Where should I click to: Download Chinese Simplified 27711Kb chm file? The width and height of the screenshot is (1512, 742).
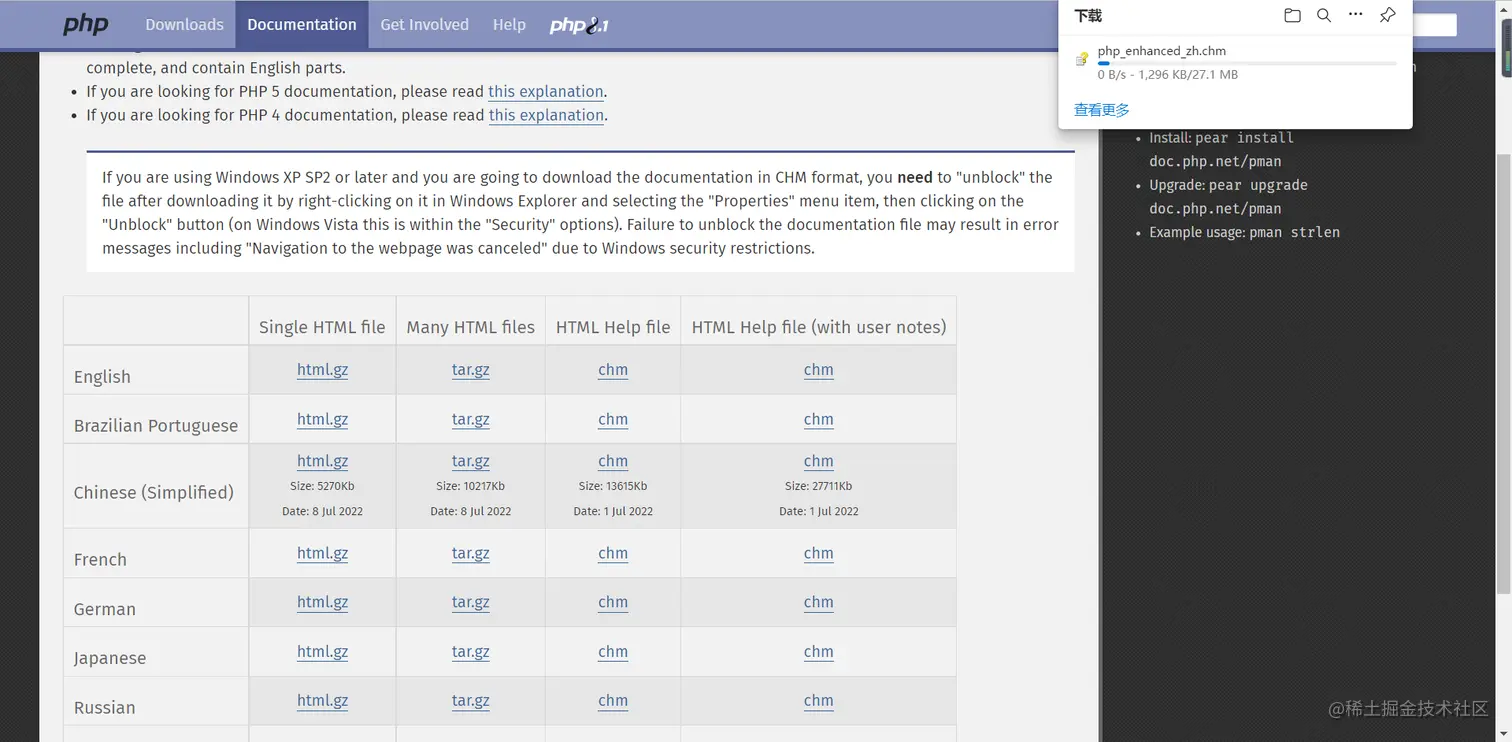point(818,461)
